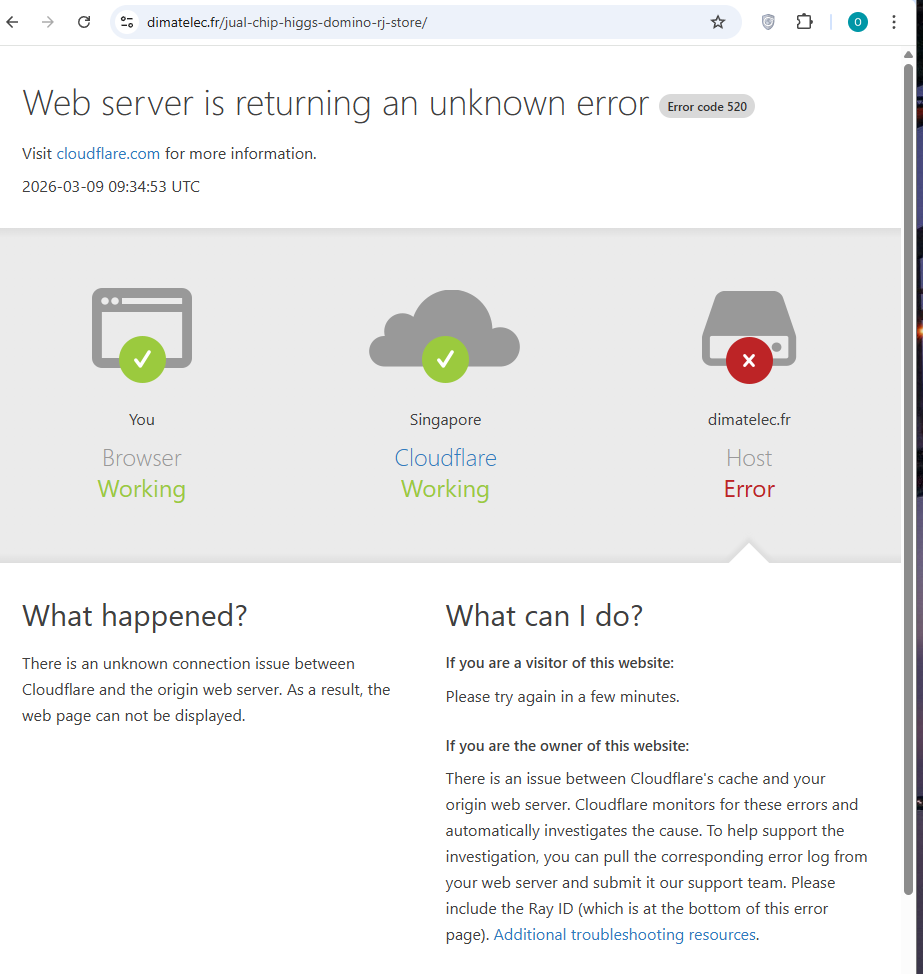Click the browser window status icon
This screenshot has height=974, width=923.
[x=142, y=334]
